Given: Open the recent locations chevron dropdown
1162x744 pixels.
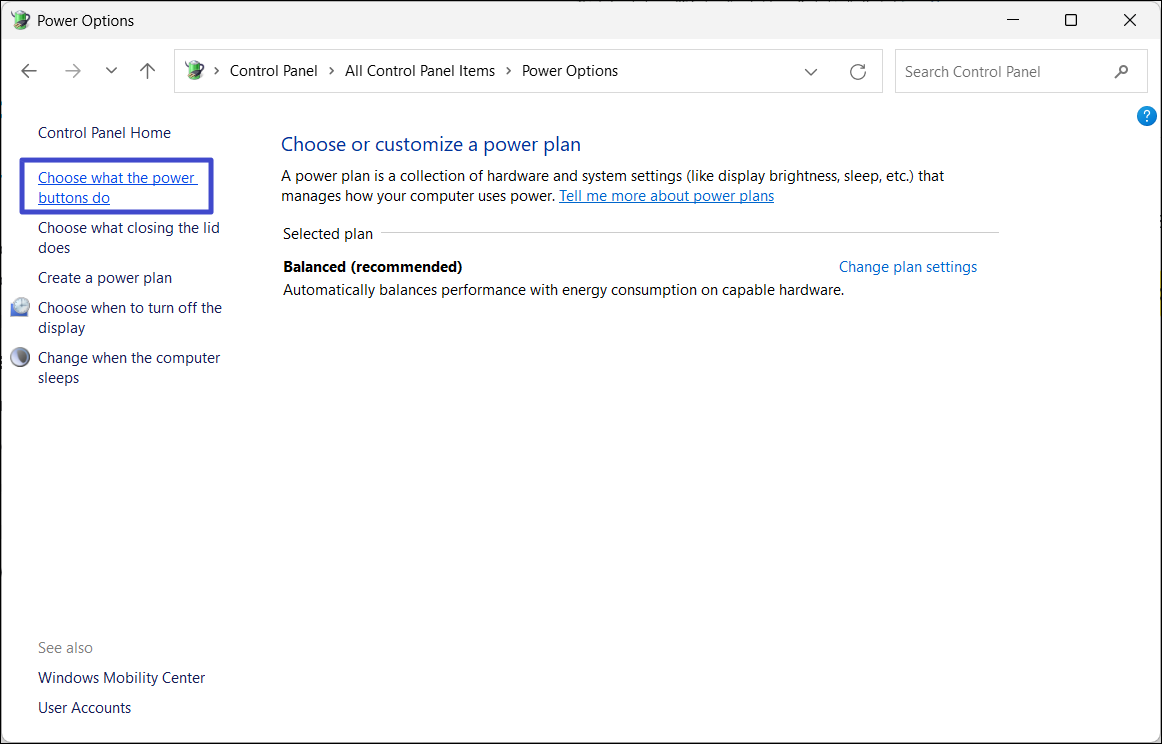Looking at the screenshot, I should pos(111,71).
